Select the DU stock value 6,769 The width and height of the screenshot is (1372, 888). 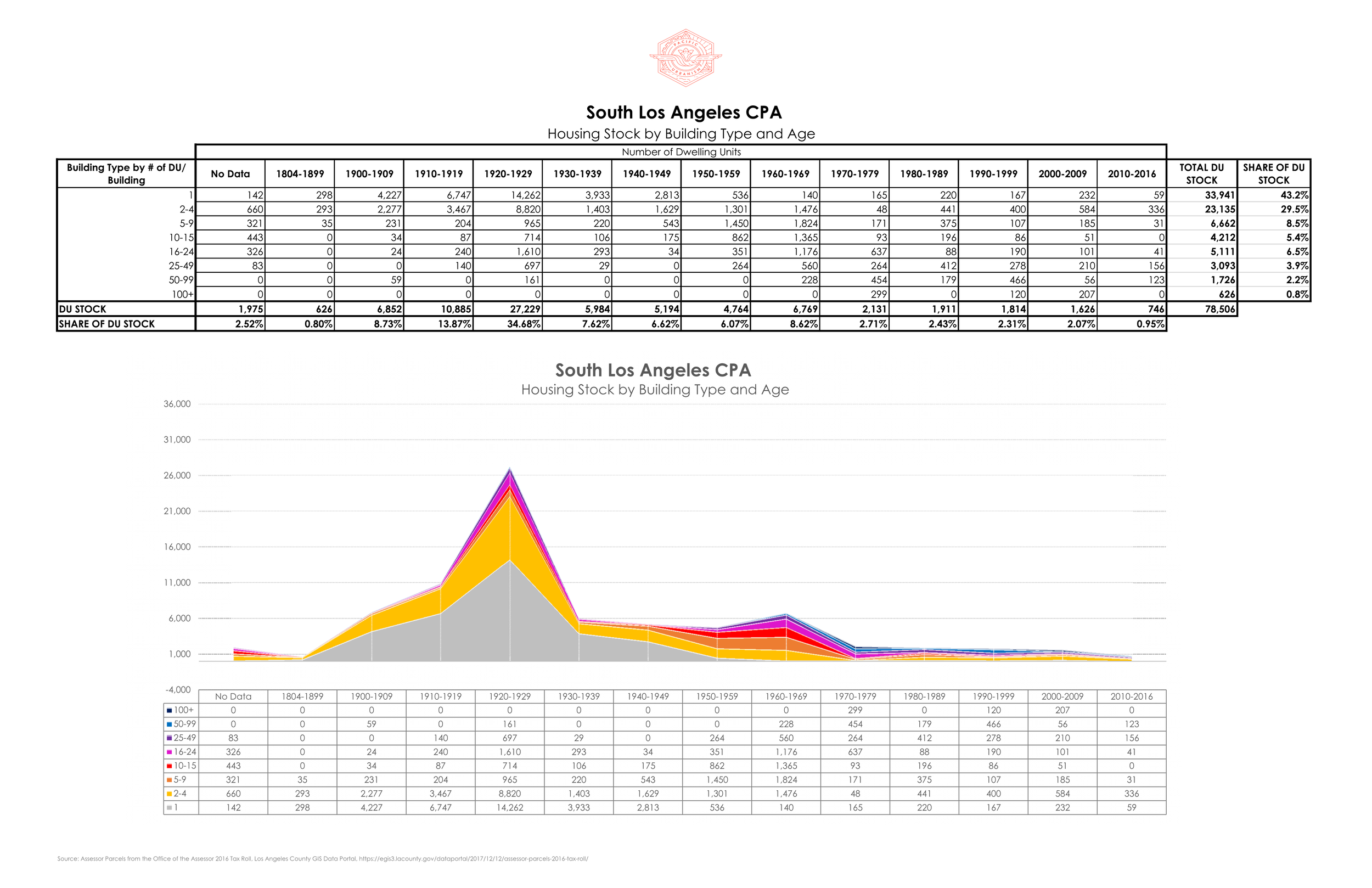pyautogui.click(x=805, y=309)
